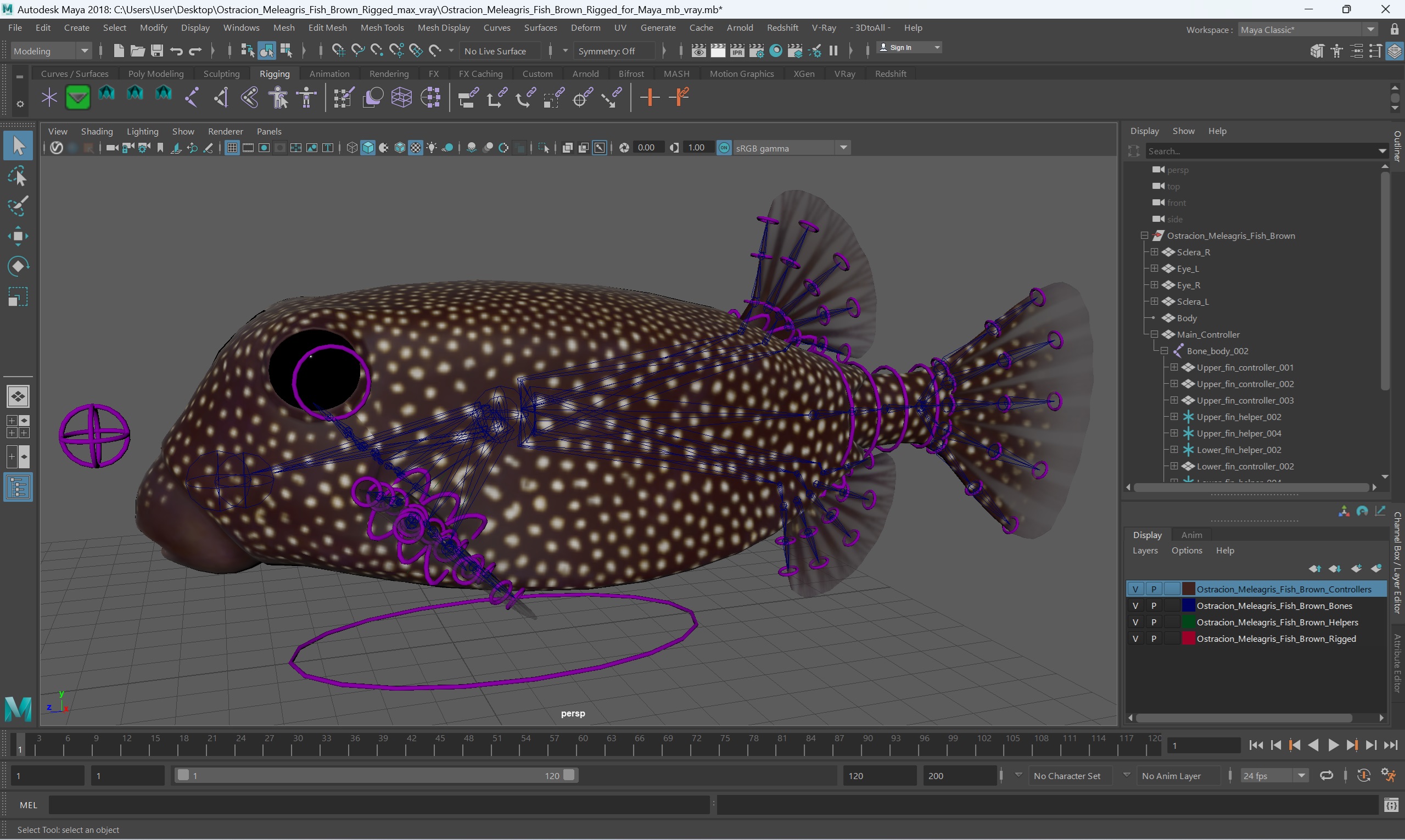Image resolution: width=1405 pixels, height=840 pixels.
Task: Click the Create New Scene icon
Action: point(118,51)
